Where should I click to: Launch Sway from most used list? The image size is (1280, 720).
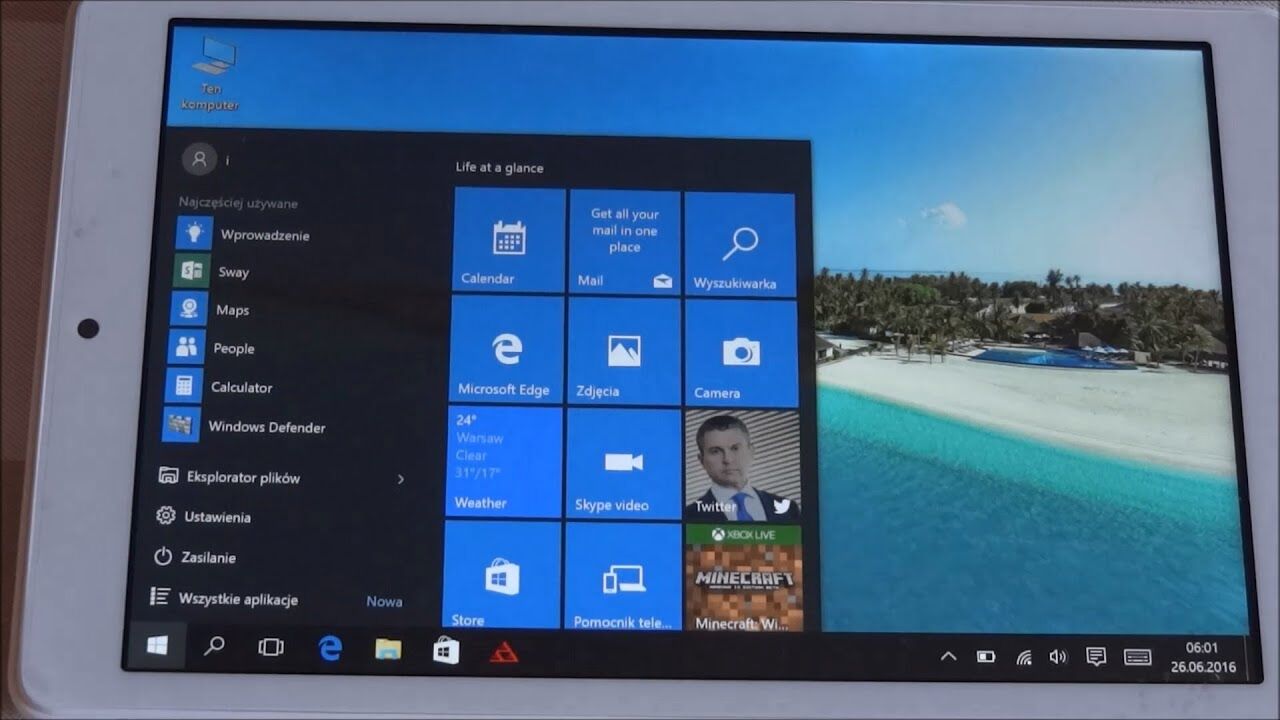click(x=213, y=271)
